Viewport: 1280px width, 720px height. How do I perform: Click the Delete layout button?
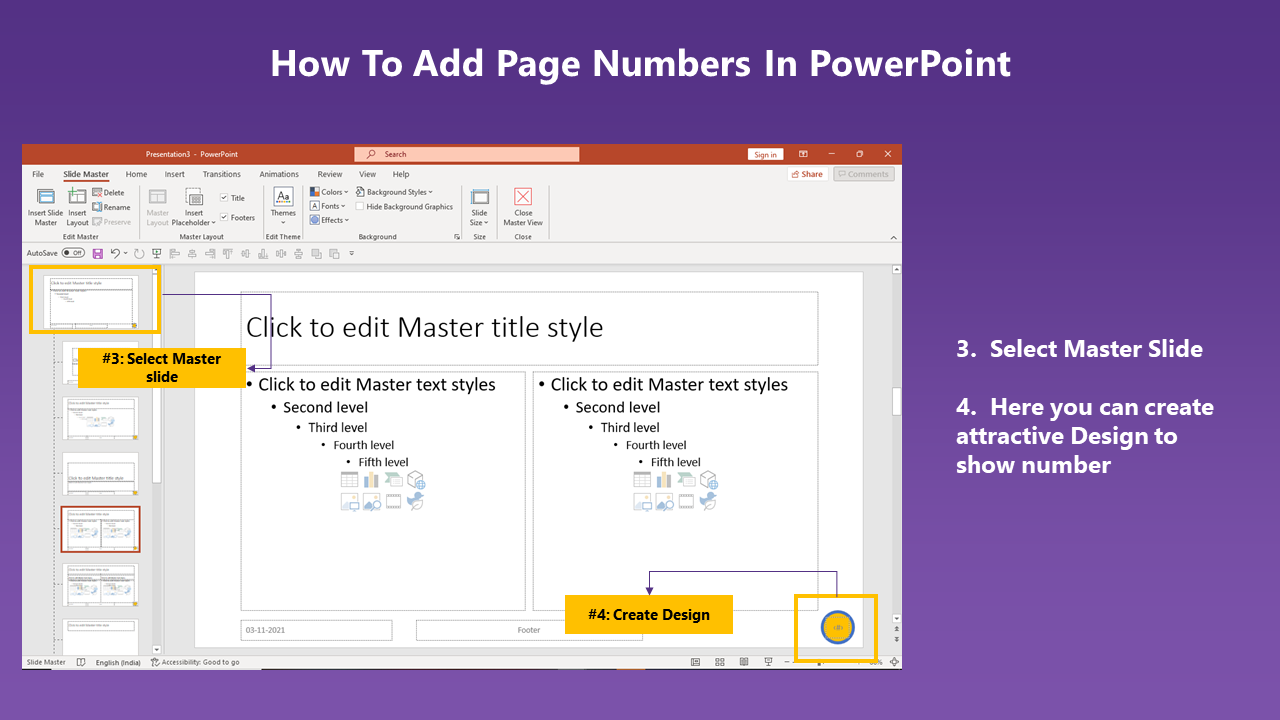pyautogui.click(x=108, y=192)
